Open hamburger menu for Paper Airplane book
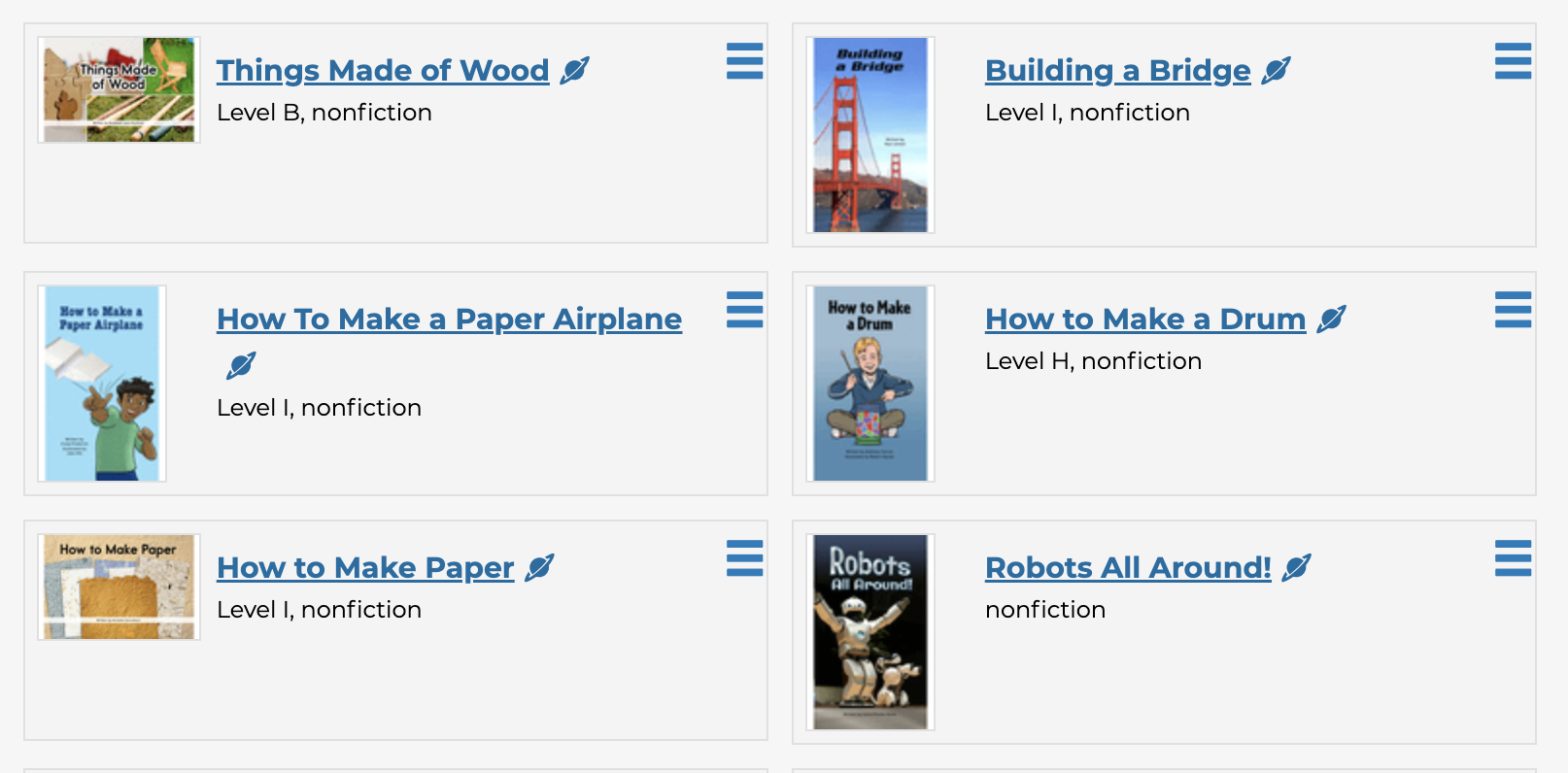Image resolution: width=1568 pixels, height=773 pixels. coord(744,310)
